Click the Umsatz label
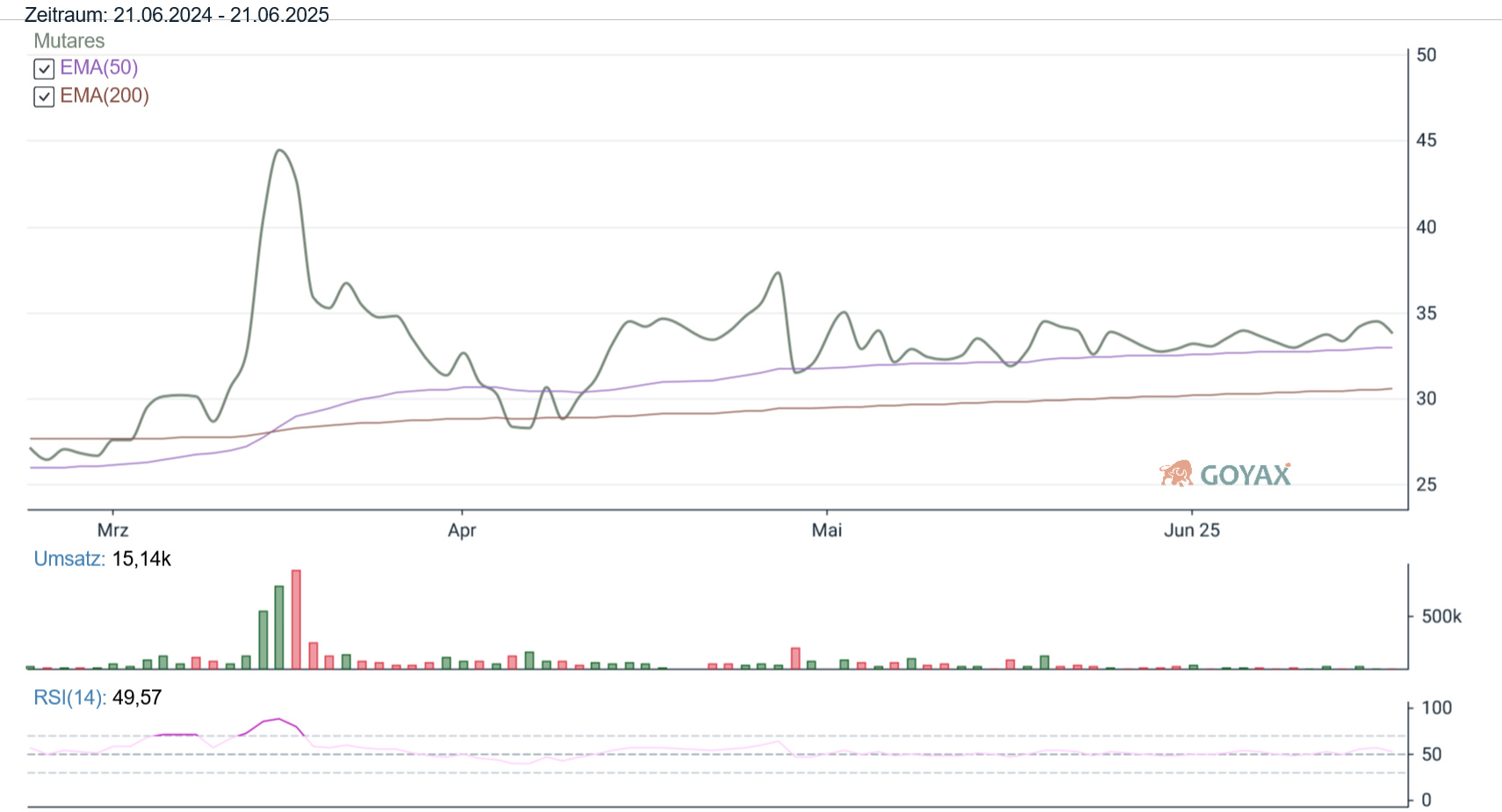 point(69,559)
